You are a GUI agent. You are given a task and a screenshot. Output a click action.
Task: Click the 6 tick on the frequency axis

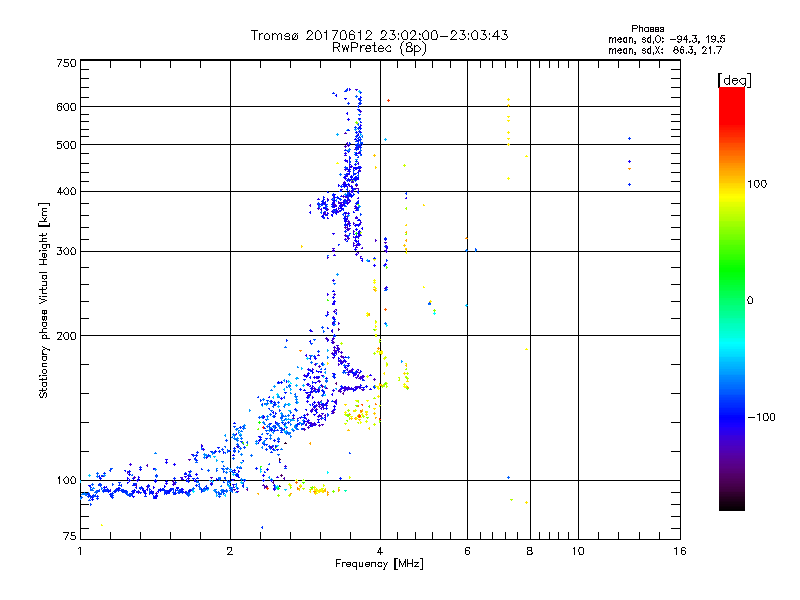(x=467, y=552)
